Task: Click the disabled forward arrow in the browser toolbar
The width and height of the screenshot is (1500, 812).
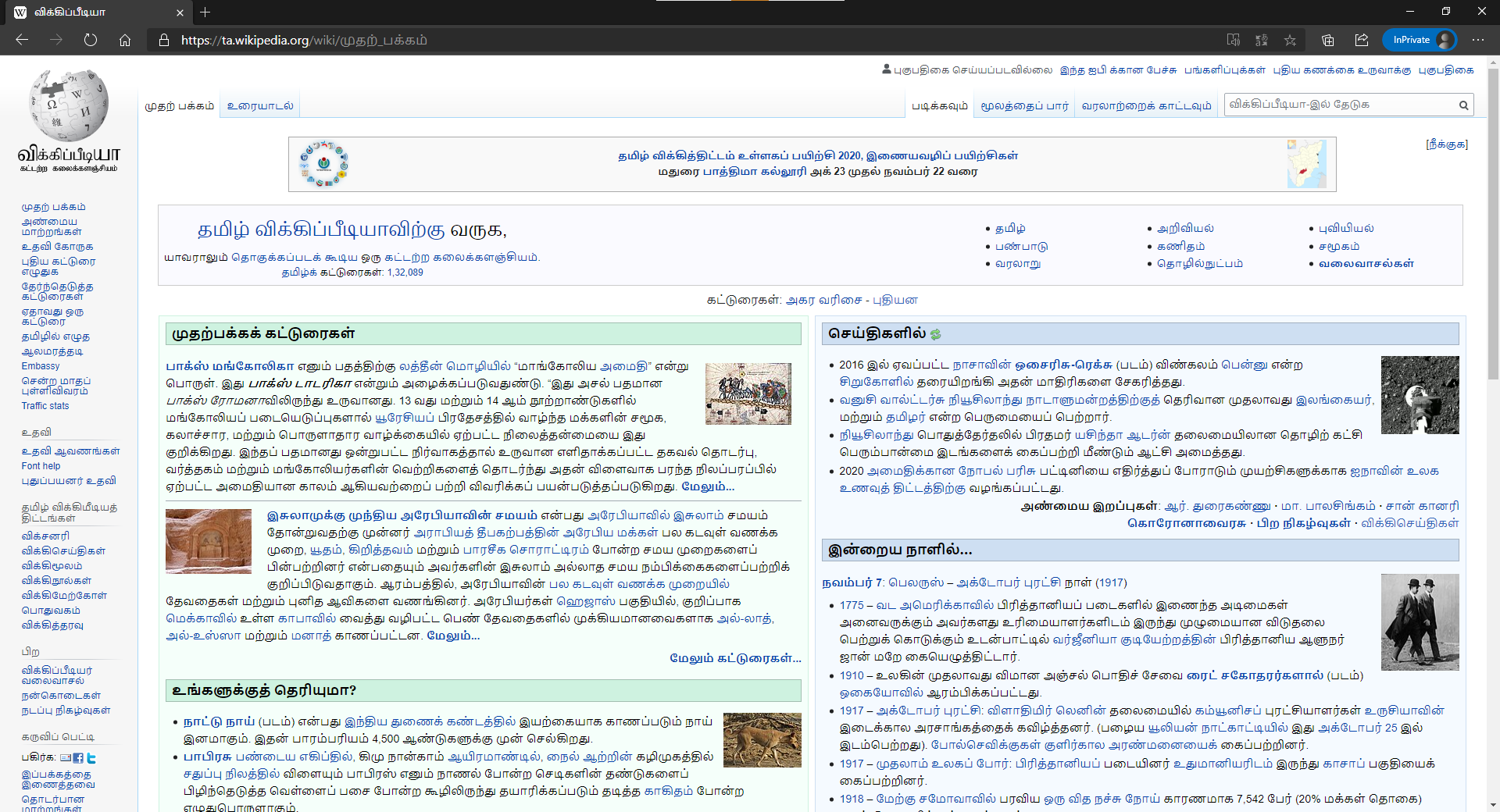Action: (56, 40)
